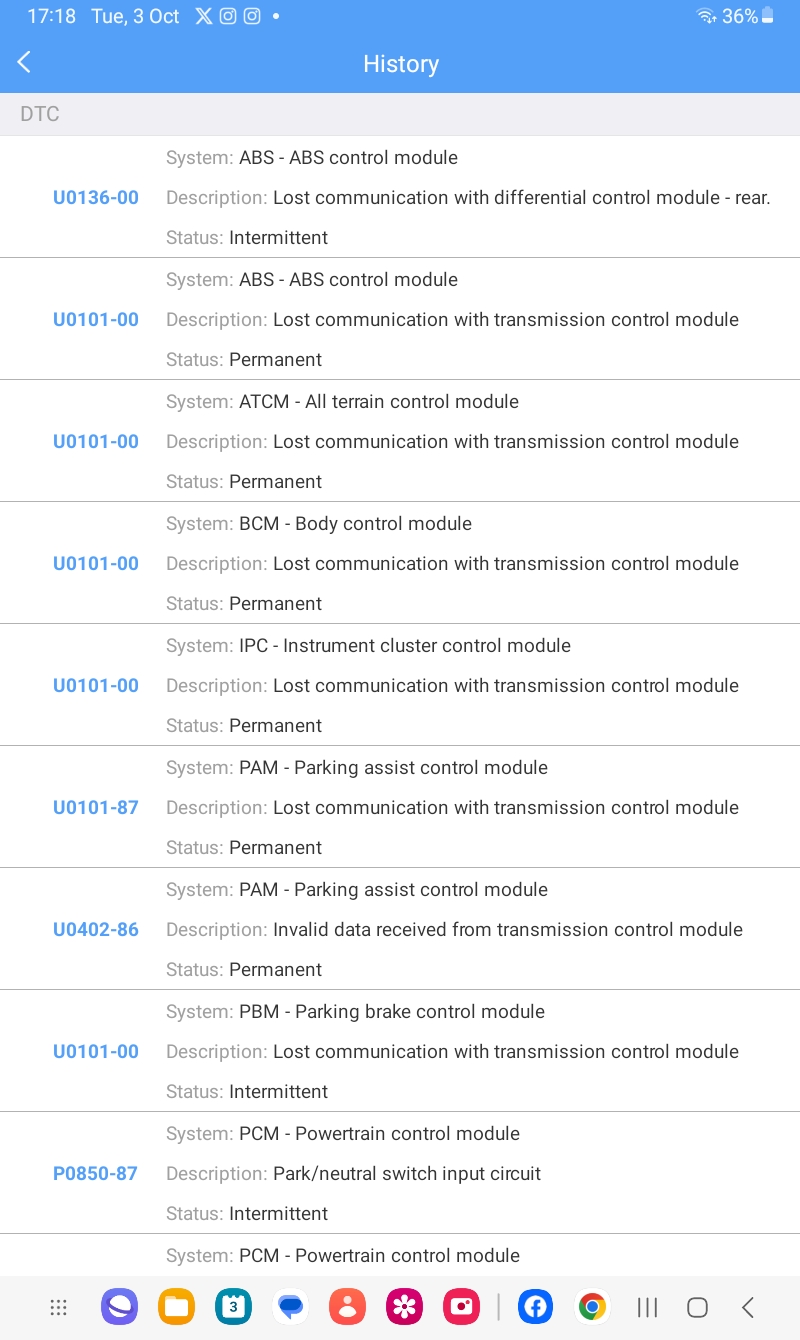Tap the recent apps navigation button
Viewport: 800px width, 1340px height.
click(x=648, y=1307)
